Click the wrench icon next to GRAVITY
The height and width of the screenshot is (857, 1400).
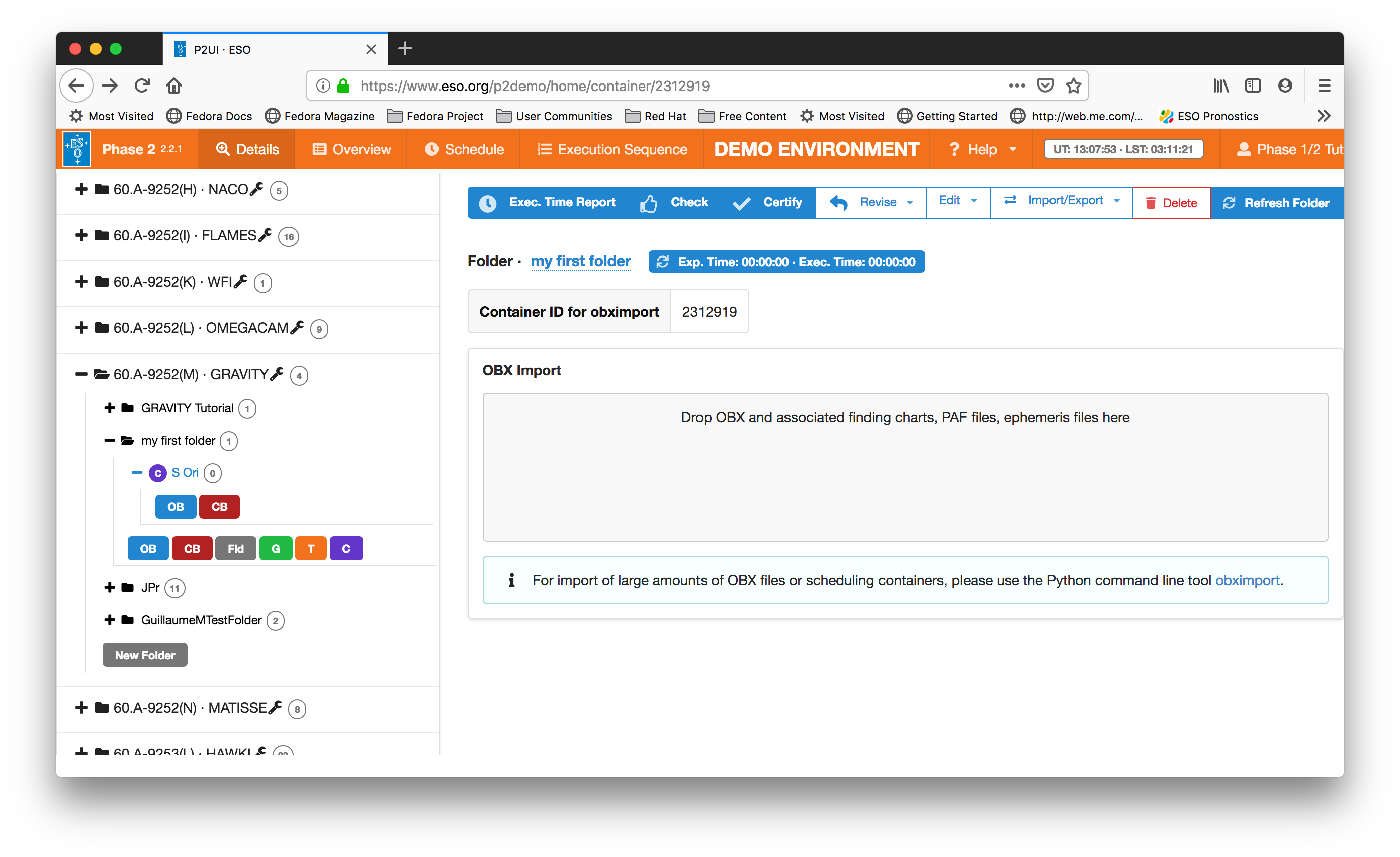(x=277, y=374)
